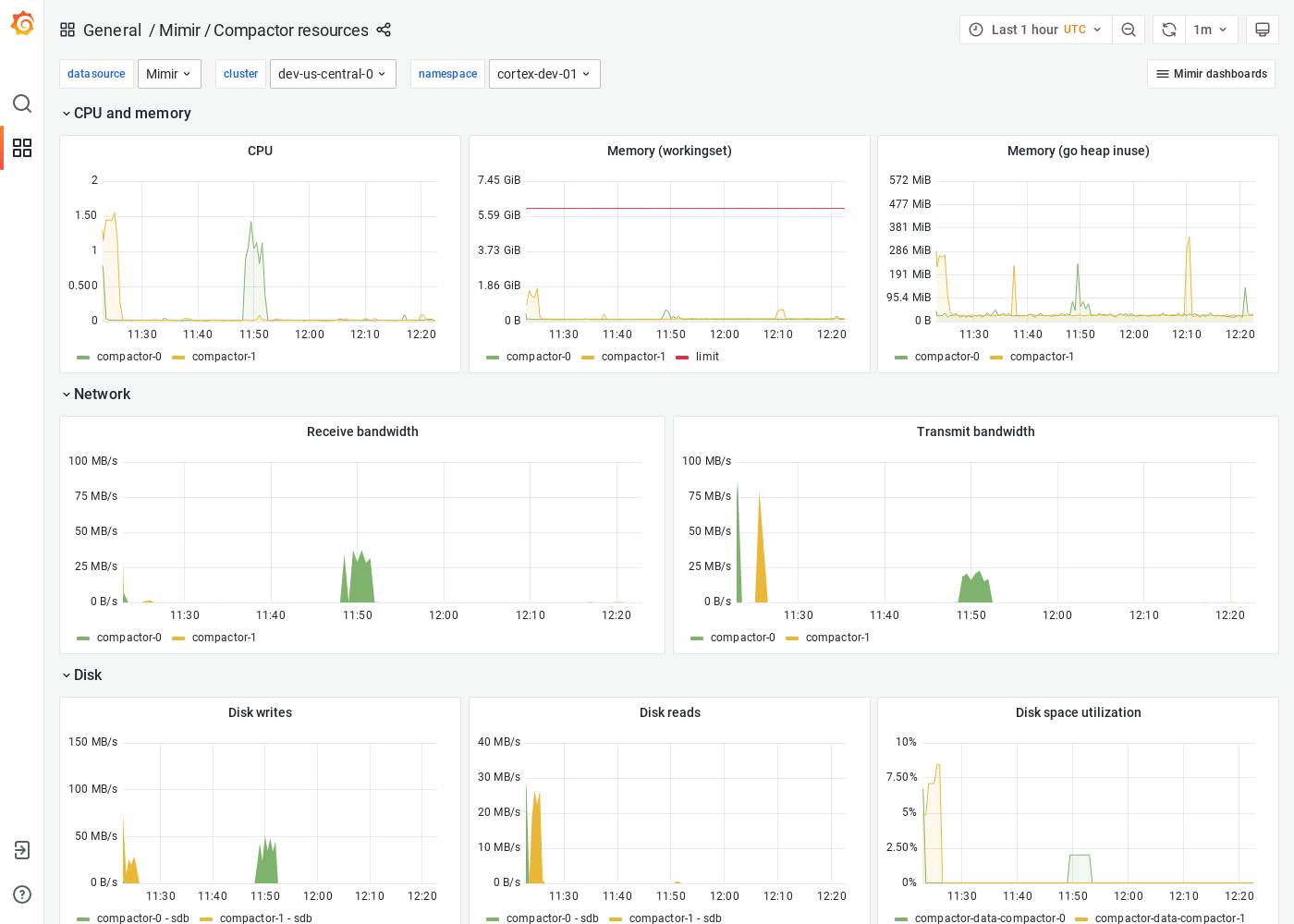The image size is (1294, 924).
Task: Open the Search sidebar icon
Action: coord(21,103)
